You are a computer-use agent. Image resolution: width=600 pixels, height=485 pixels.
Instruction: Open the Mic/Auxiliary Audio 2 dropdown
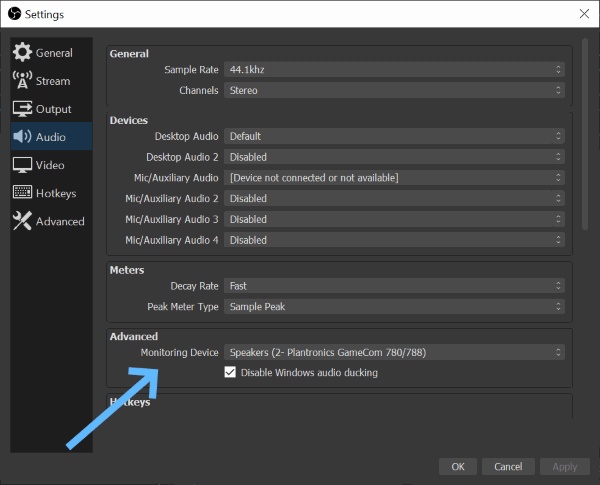394,198
